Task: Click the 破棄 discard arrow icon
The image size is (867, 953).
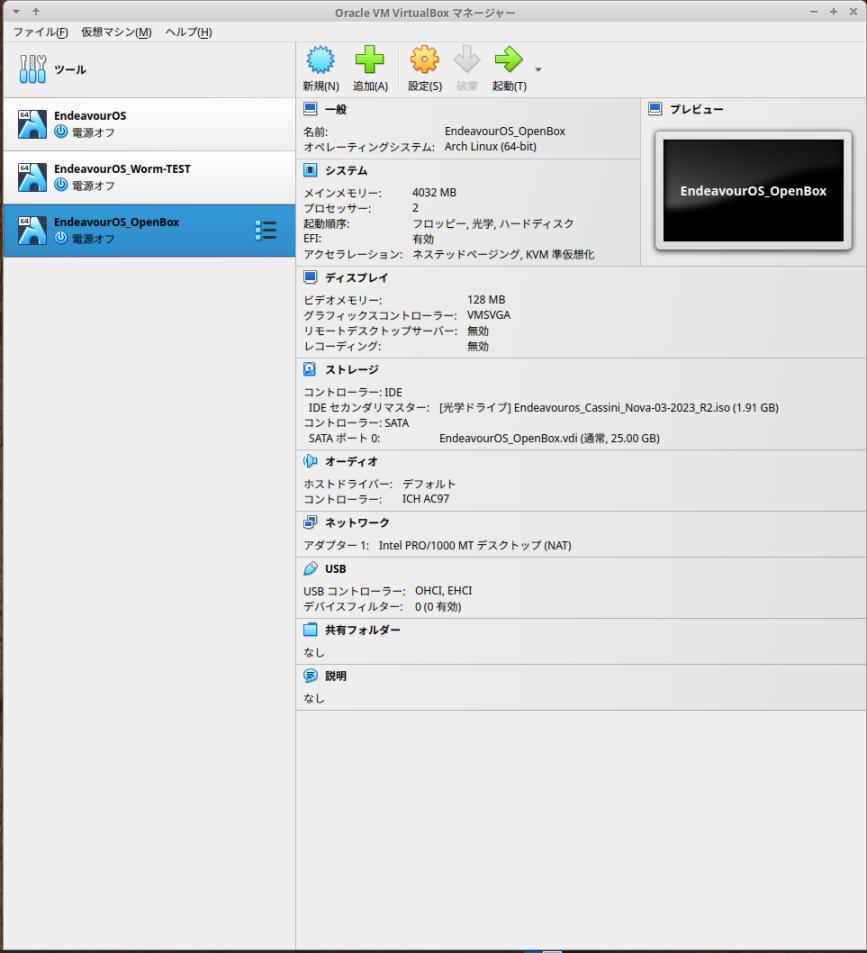Action: coord(467,60)
